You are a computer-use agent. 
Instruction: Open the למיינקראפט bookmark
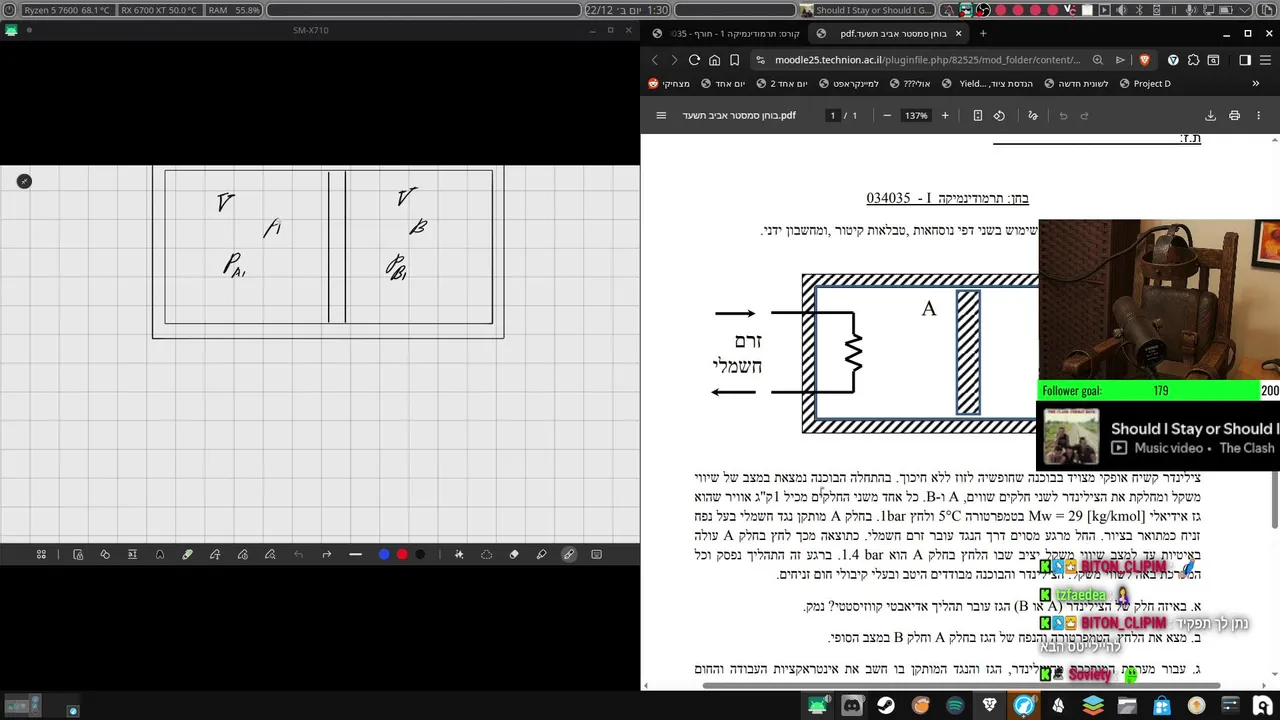[x=847, y=84]
